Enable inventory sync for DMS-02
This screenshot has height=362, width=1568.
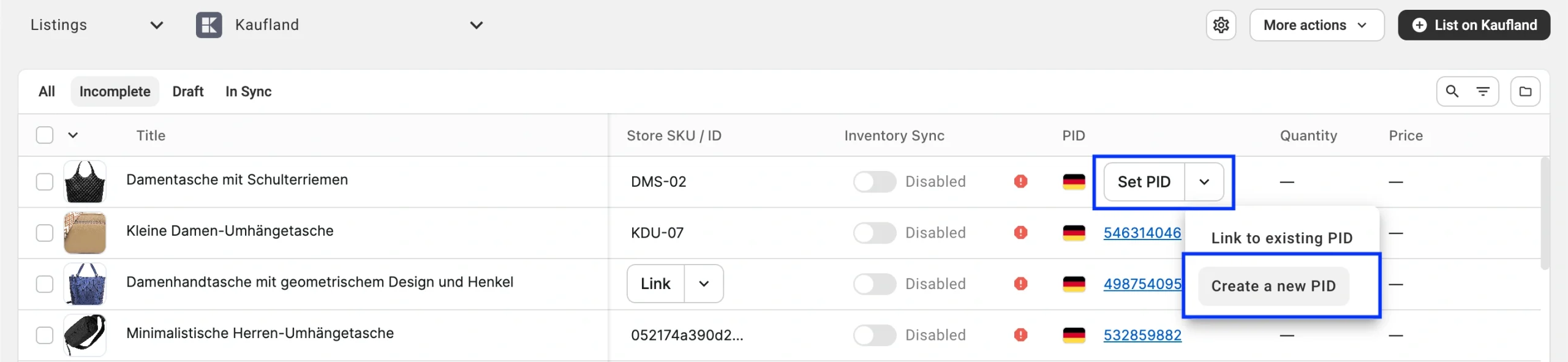[874, 182]
